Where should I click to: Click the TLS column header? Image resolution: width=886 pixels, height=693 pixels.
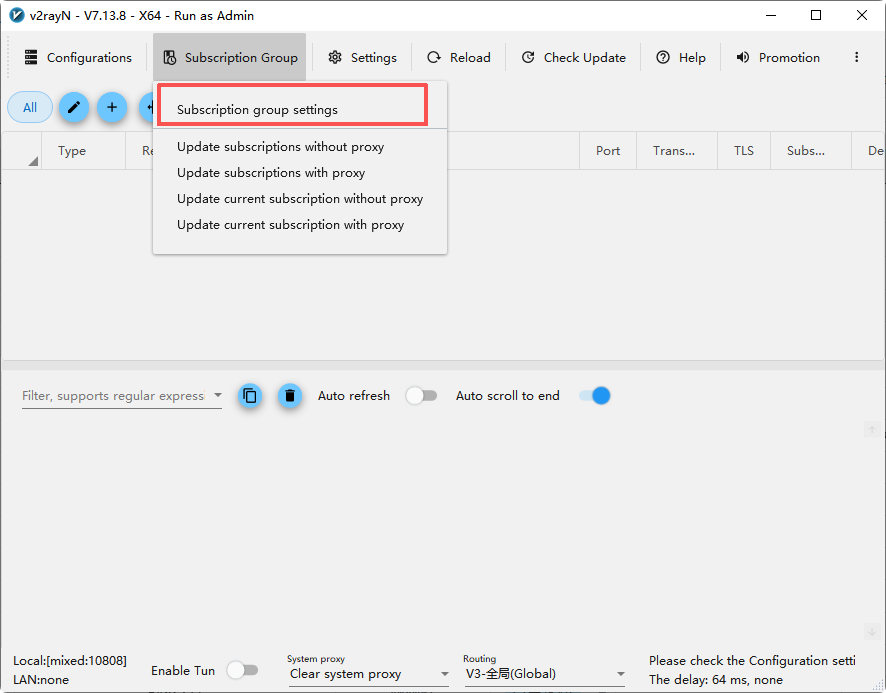coord(744,151)
